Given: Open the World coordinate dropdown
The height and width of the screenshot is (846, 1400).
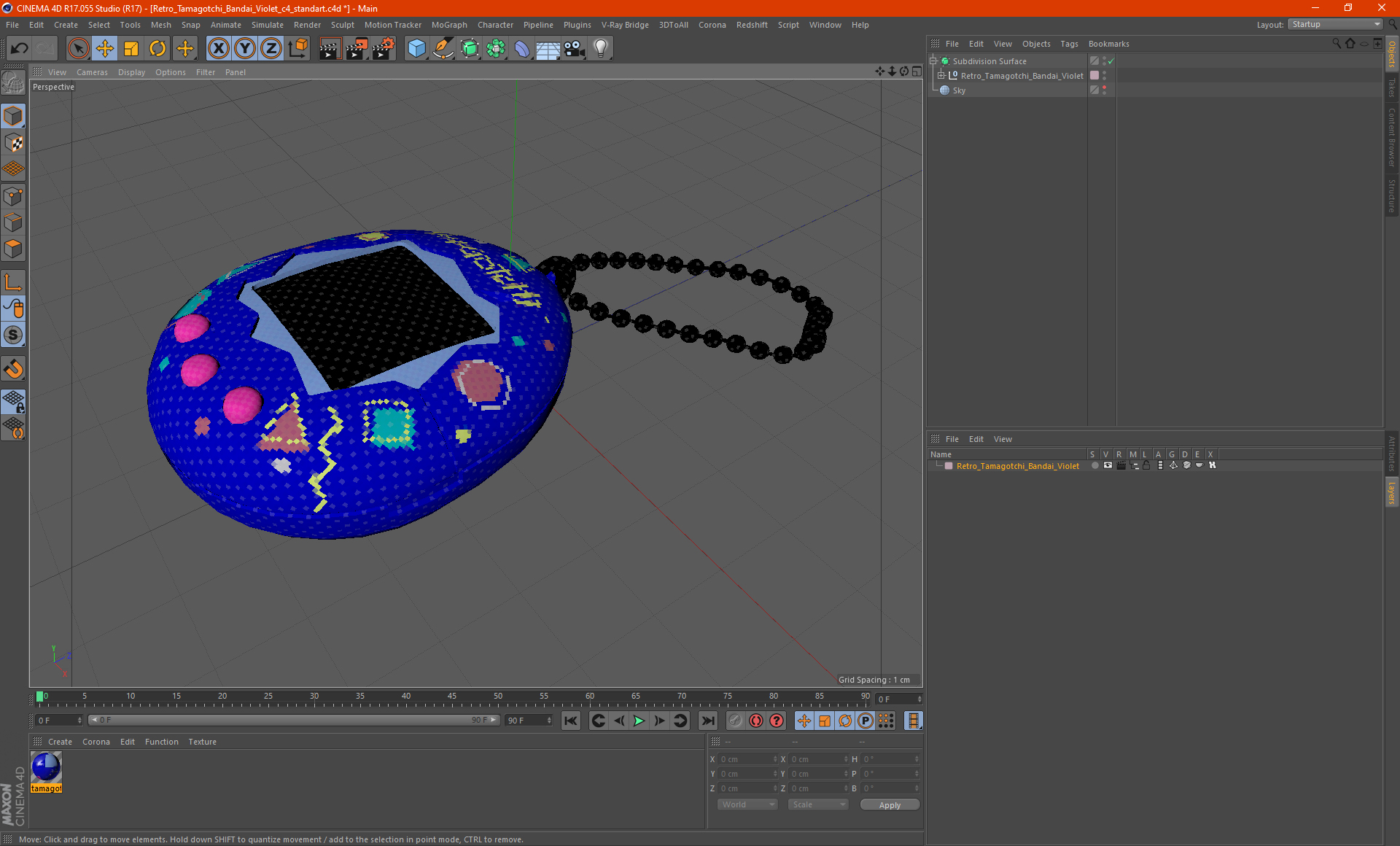Looking at the screenshot, I should (747, 804).
